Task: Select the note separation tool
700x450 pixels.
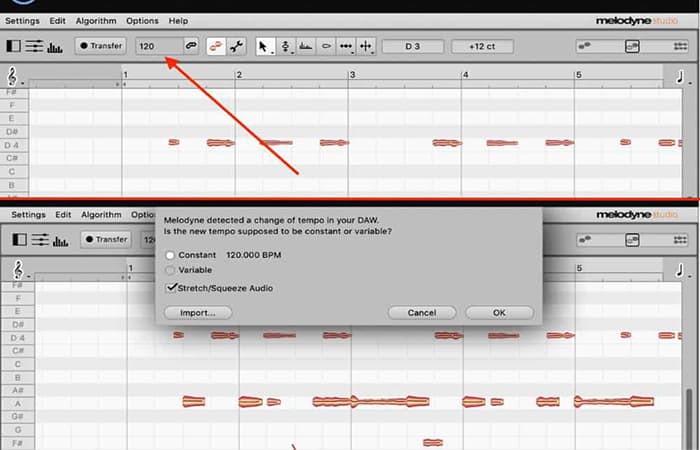Action: coord(365,46)
